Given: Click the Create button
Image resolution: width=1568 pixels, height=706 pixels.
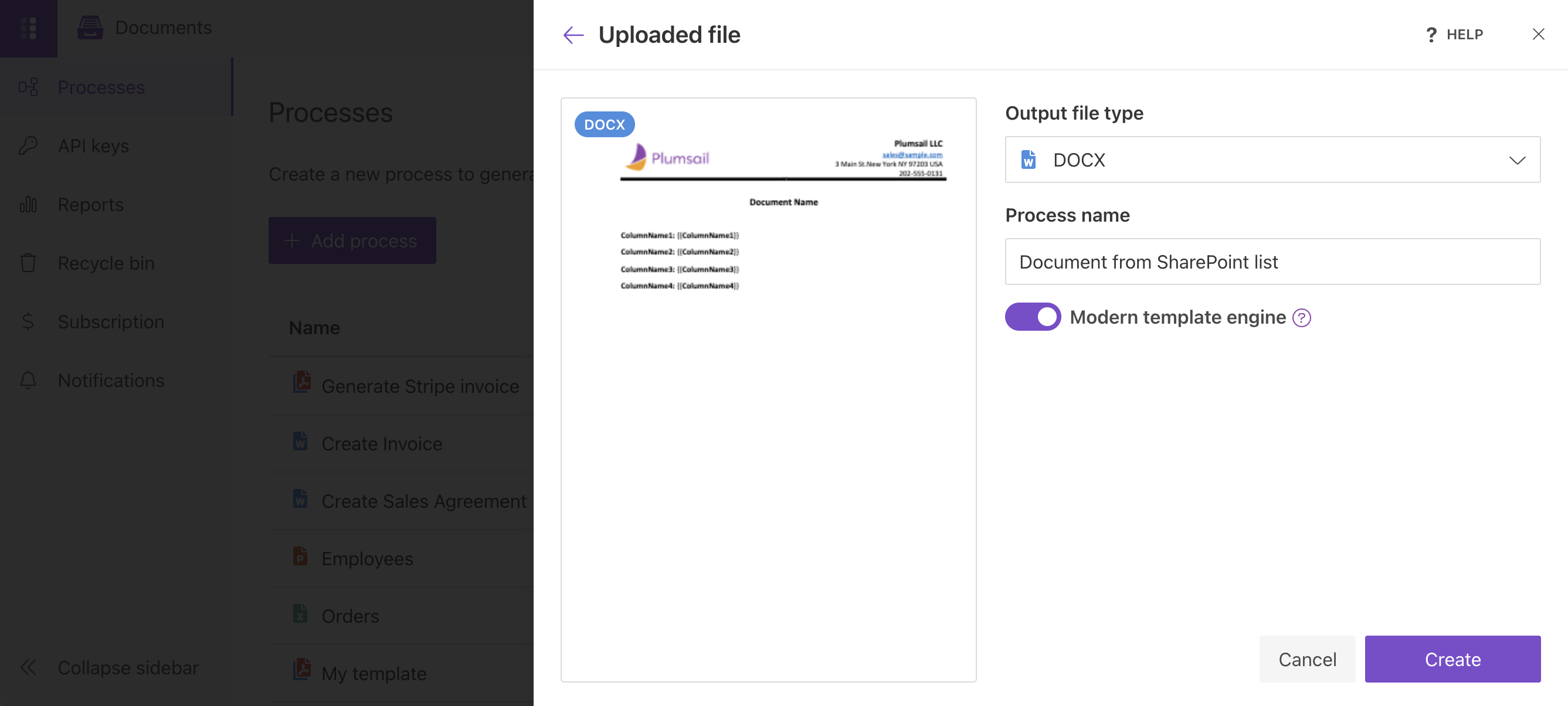Looking at the screenshot, I should pos(1452,659).
